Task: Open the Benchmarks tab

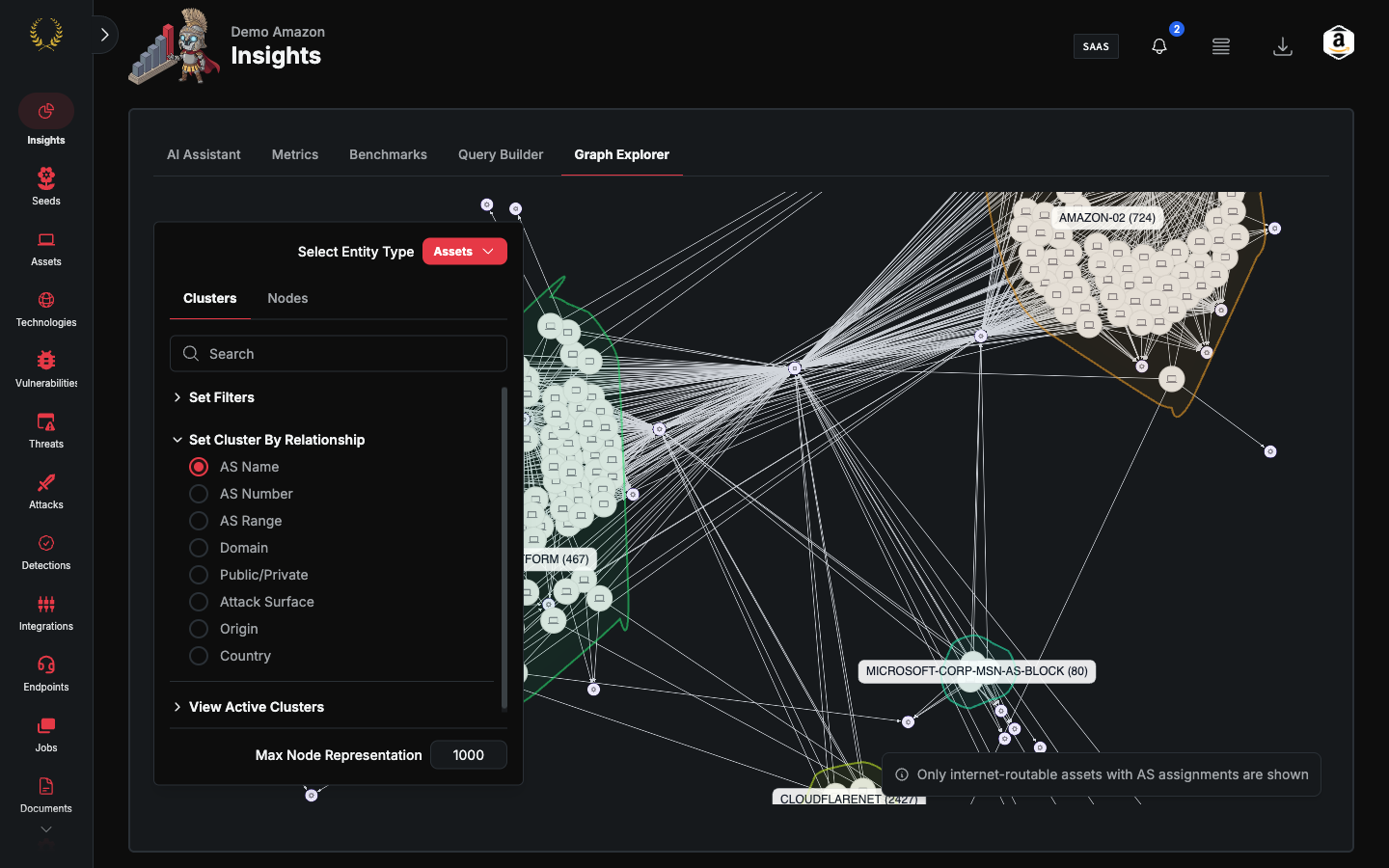Action: pos(388,154)
